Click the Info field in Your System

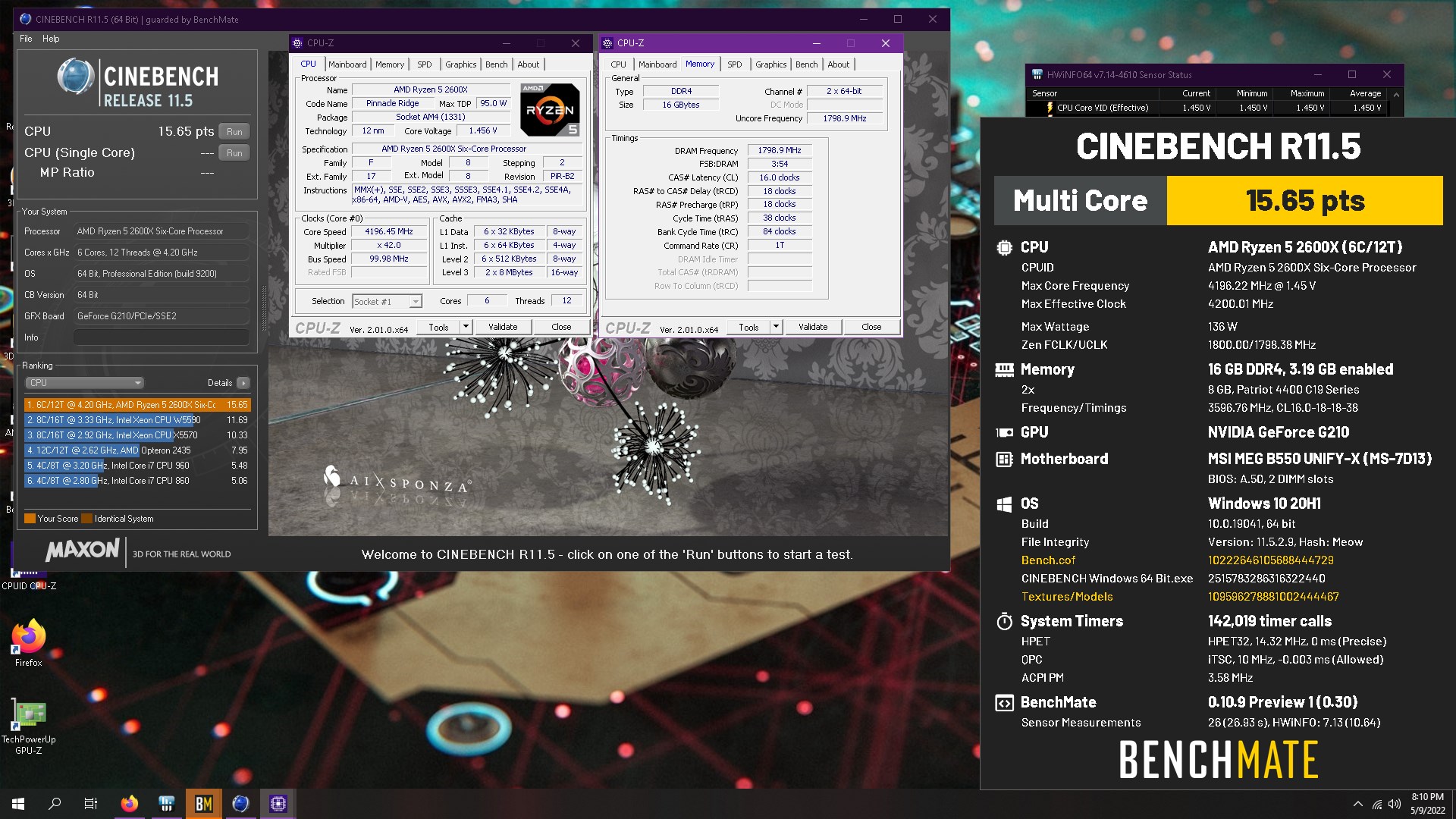pos(162,337)
